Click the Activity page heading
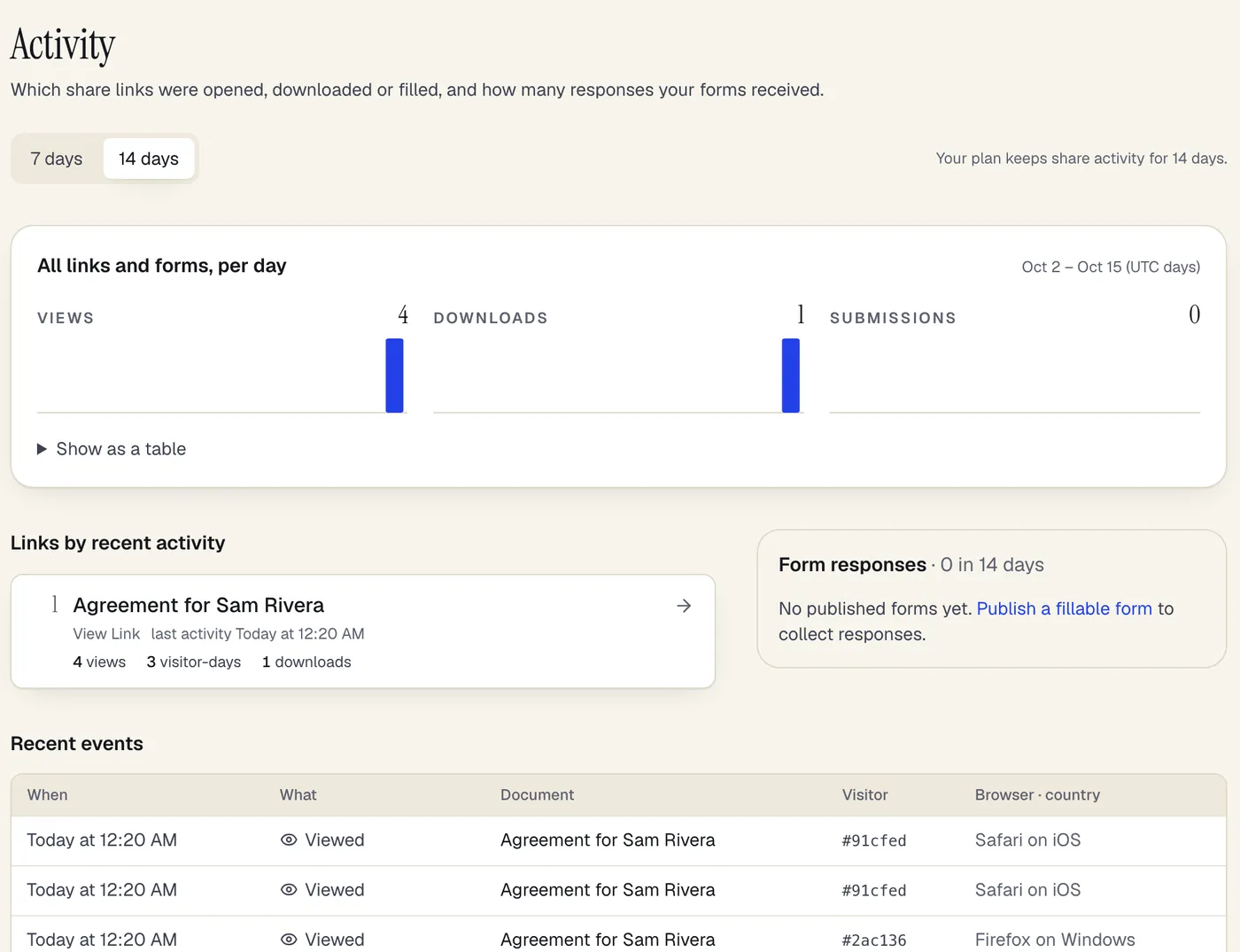The width and height of the screenshot is (1240, 952). point(63,45)
